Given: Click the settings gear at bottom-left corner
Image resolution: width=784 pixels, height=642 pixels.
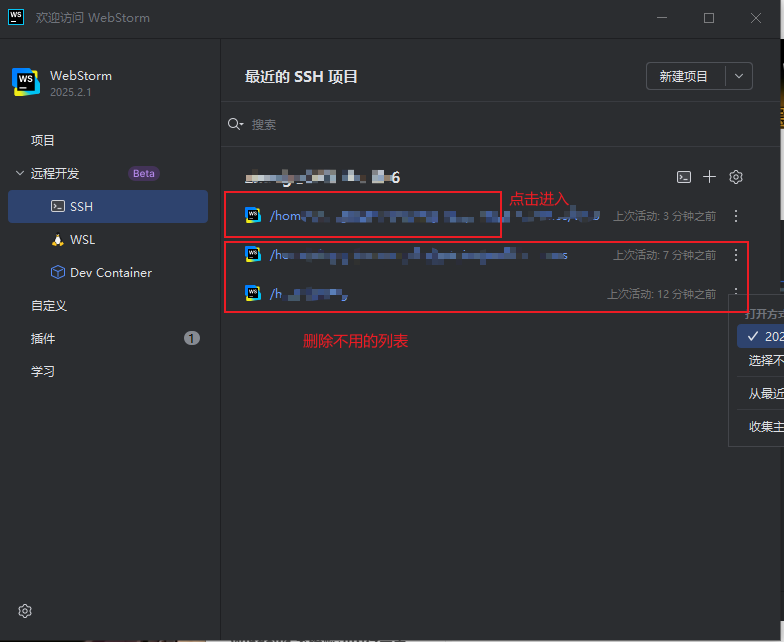Looking at the screenshot, I should click(x=26, y=611).
